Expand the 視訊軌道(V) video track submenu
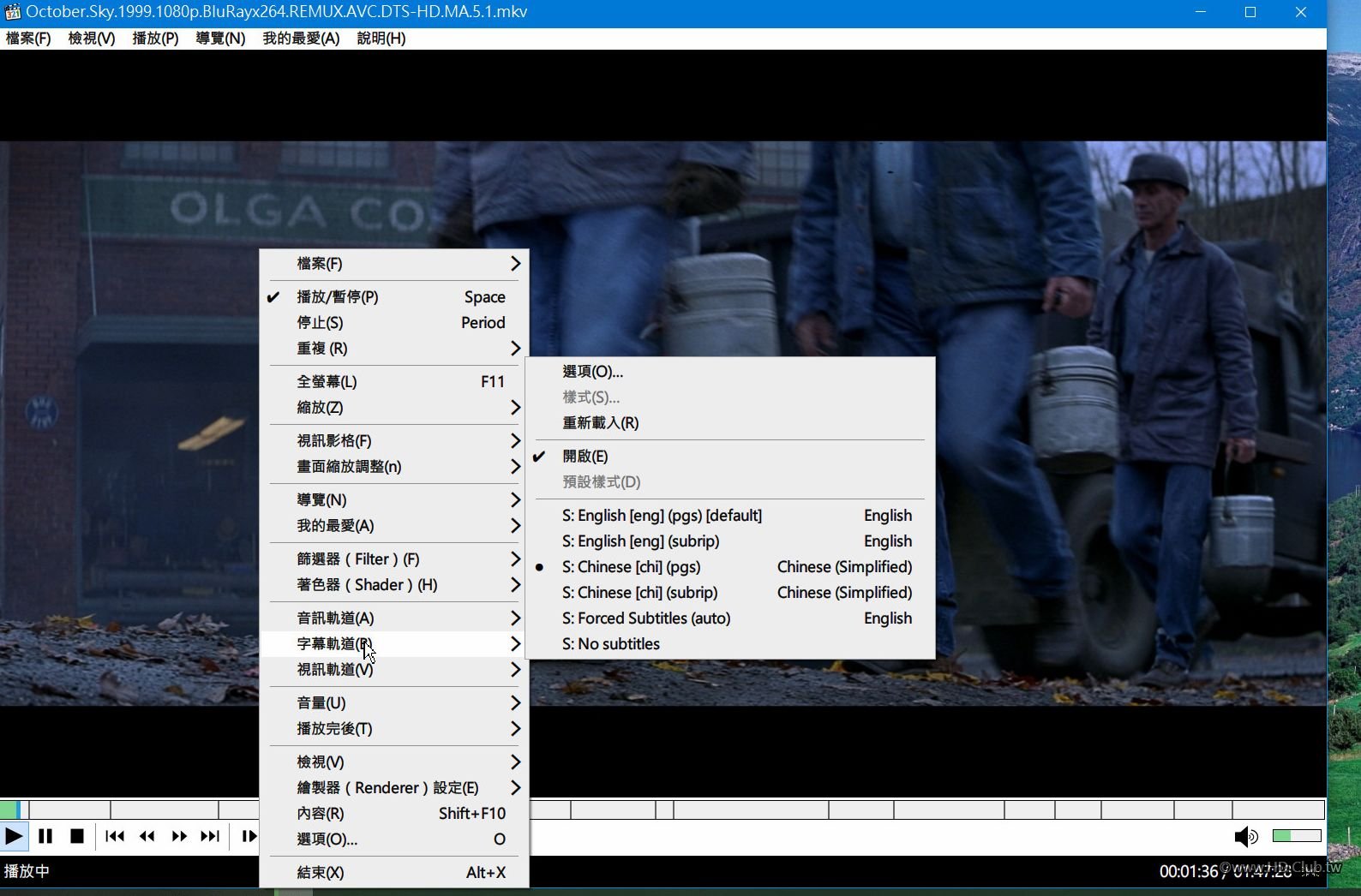Screen dimensions: 1361x896 394,670
